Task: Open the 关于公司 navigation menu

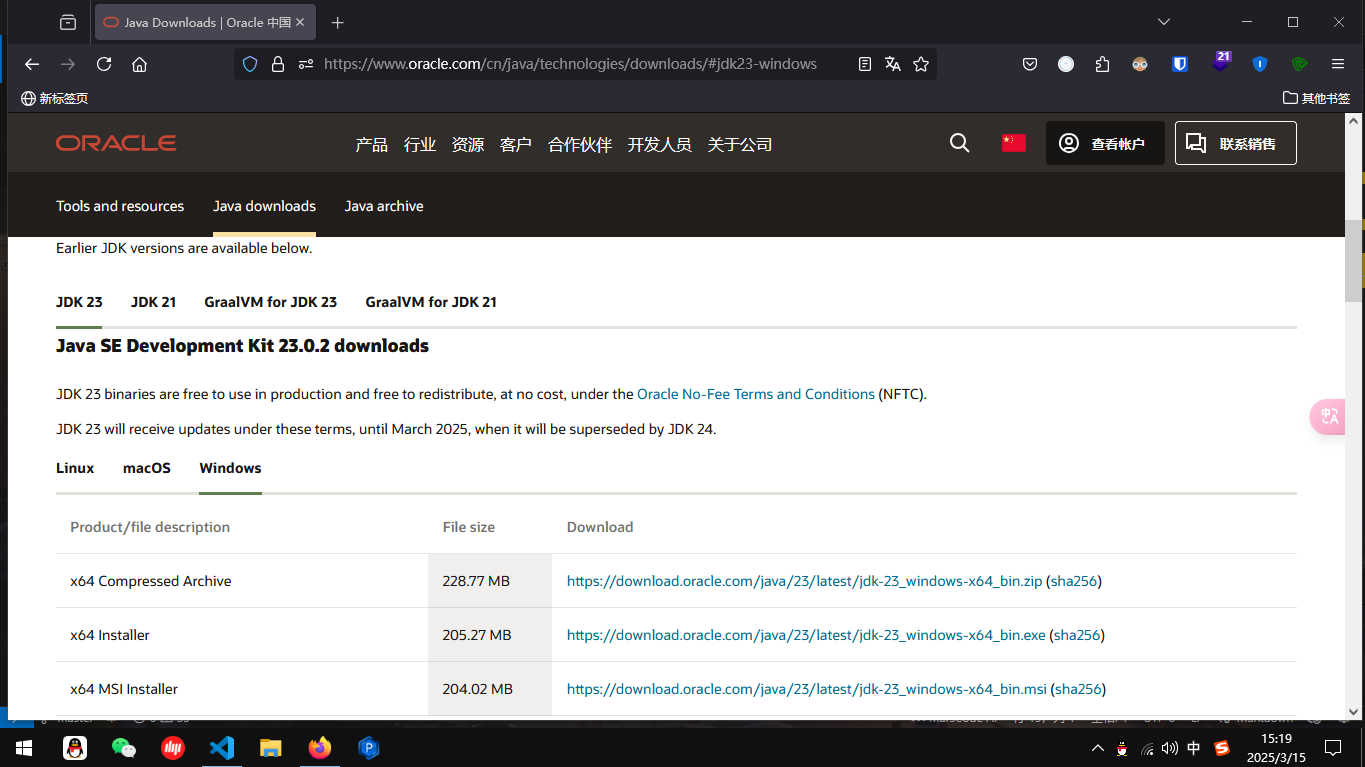Action: point(740,144)
